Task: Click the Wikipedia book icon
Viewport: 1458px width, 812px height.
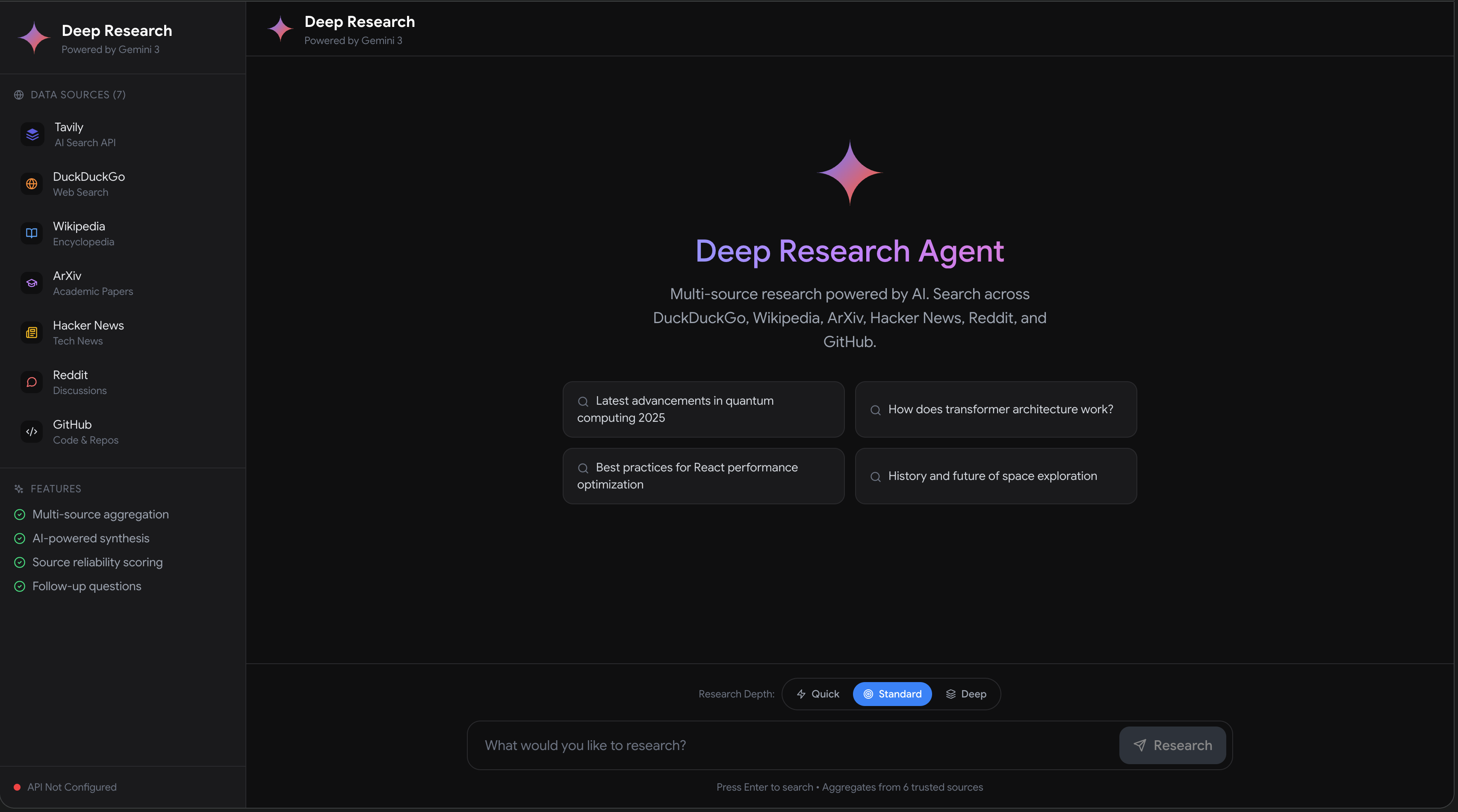Action: [x=32, y=233]
